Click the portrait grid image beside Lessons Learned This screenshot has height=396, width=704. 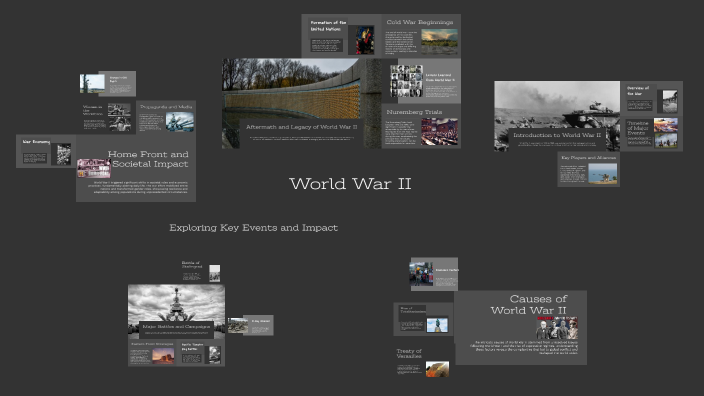(x=406, y=81)
